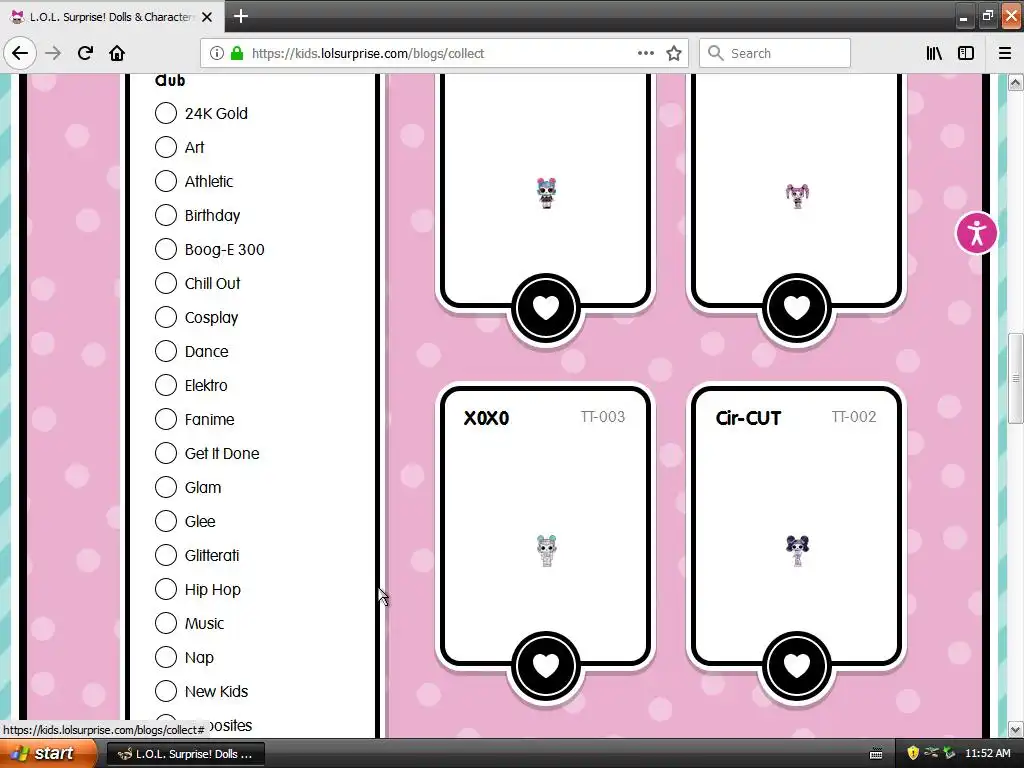Open the browser home page icon
The image size is (1024, 768).
[x=117, y=53]
